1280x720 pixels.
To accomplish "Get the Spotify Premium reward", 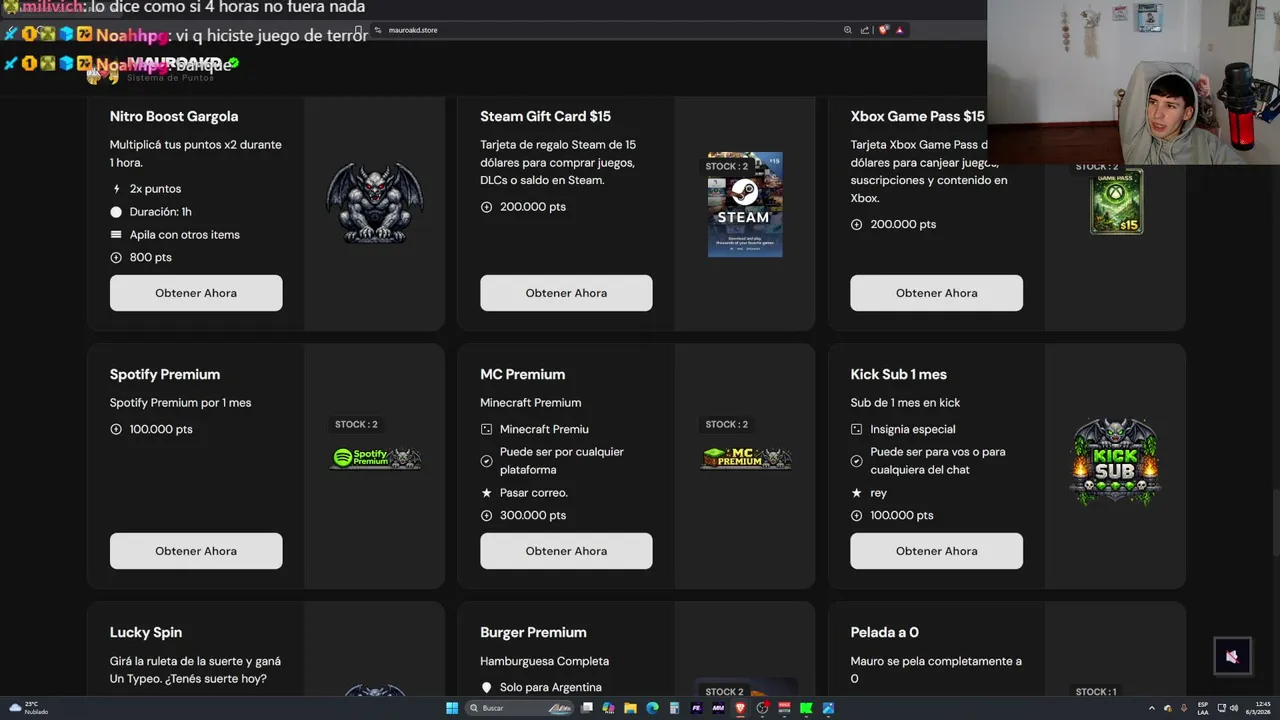I will (x=196, y=551).
